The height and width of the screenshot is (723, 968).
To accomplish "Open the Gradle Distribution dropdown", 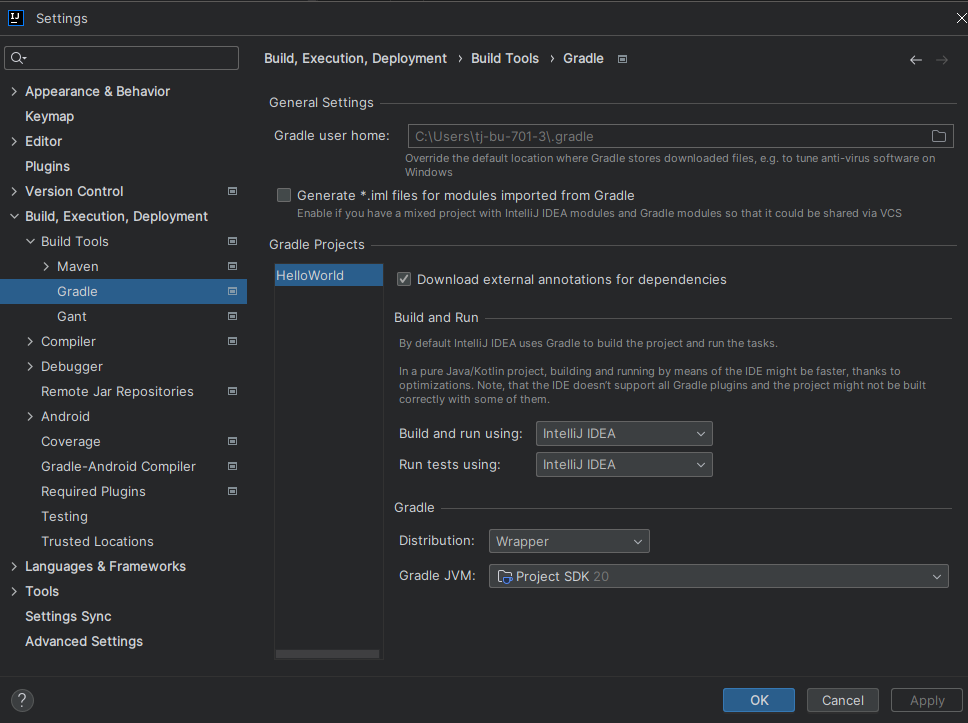I will pyautogui.click(x=569, y=542).
